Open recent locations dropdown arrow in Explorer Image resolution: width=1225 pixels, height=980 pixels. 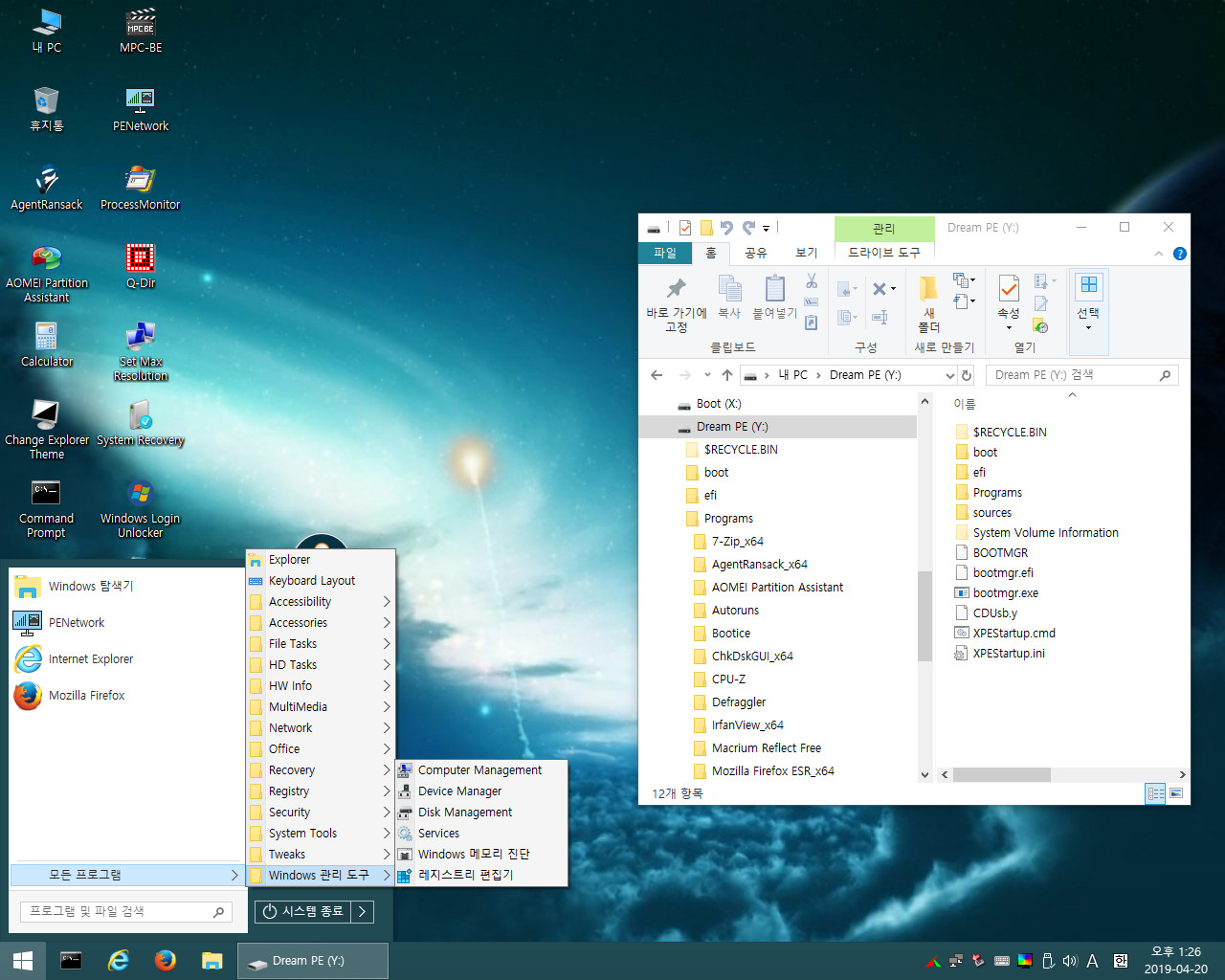click(x=707, y=375)
